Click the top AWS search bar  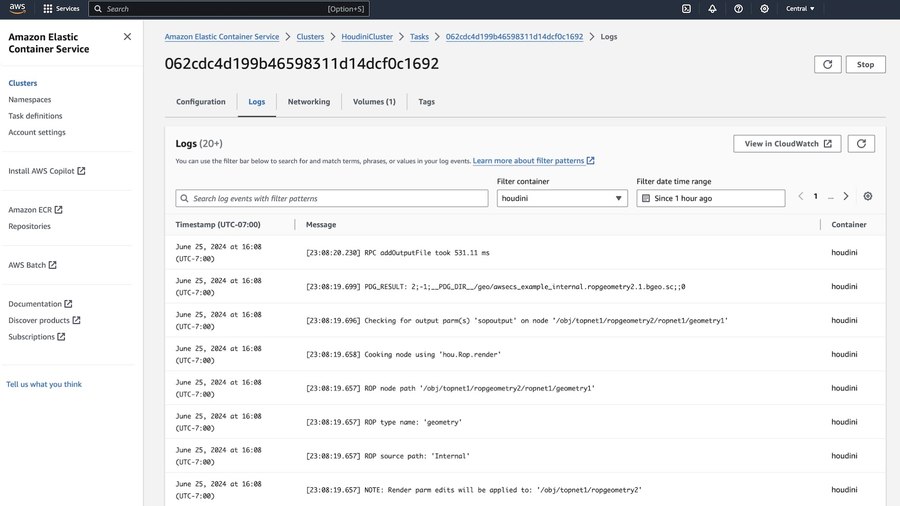[x=229, y=9]
